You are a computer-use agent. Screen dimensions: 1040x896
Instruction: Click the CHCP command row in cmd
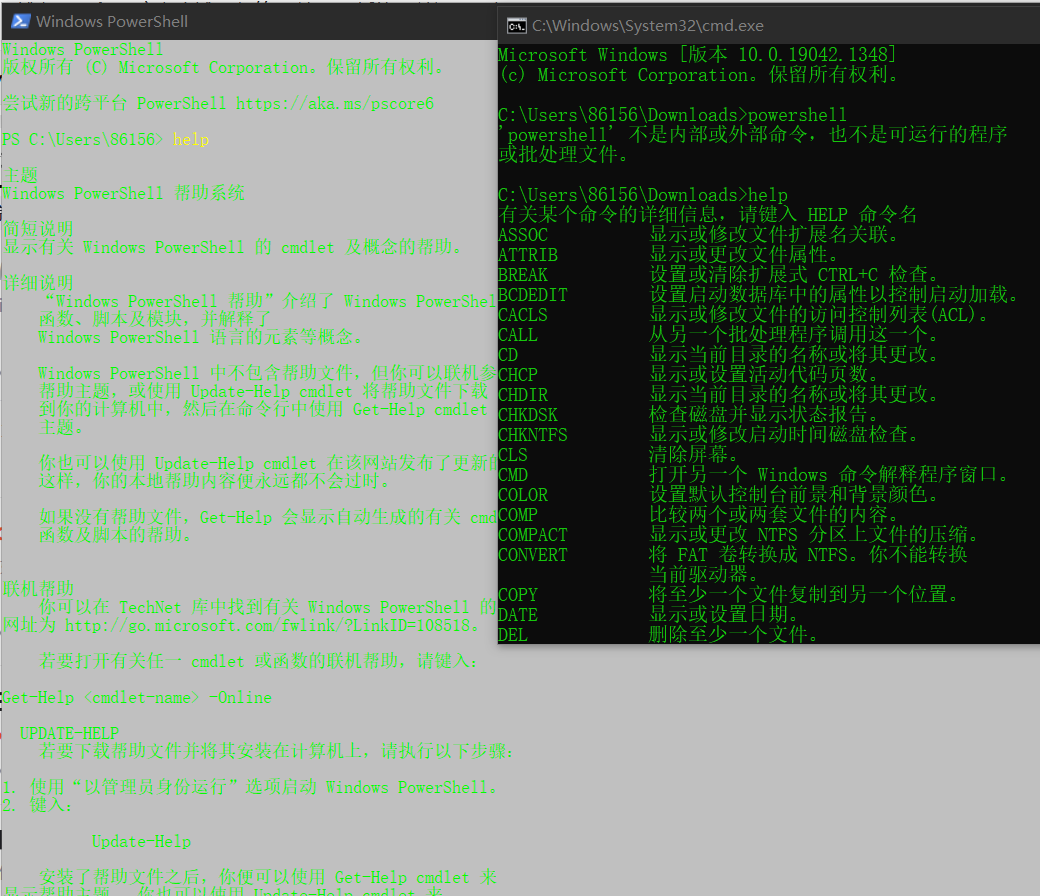688,375
